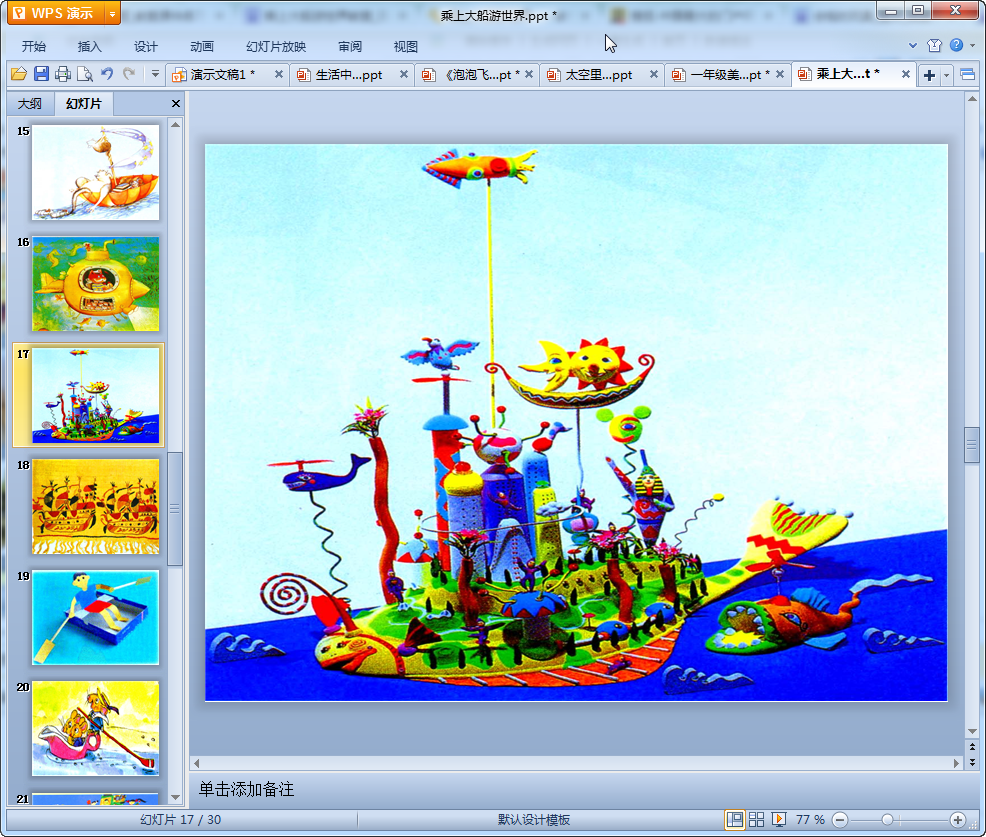The width and height of the screenshot is (986, 837).
Task: Expand help dropdown arrow
Action: tap(972, 45)
